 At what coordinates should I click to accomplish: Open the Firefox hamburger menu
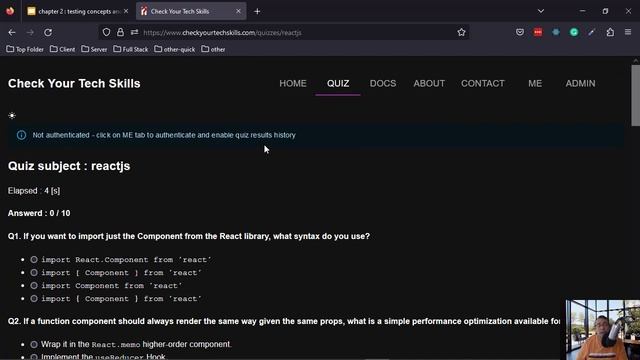[628, 32]
